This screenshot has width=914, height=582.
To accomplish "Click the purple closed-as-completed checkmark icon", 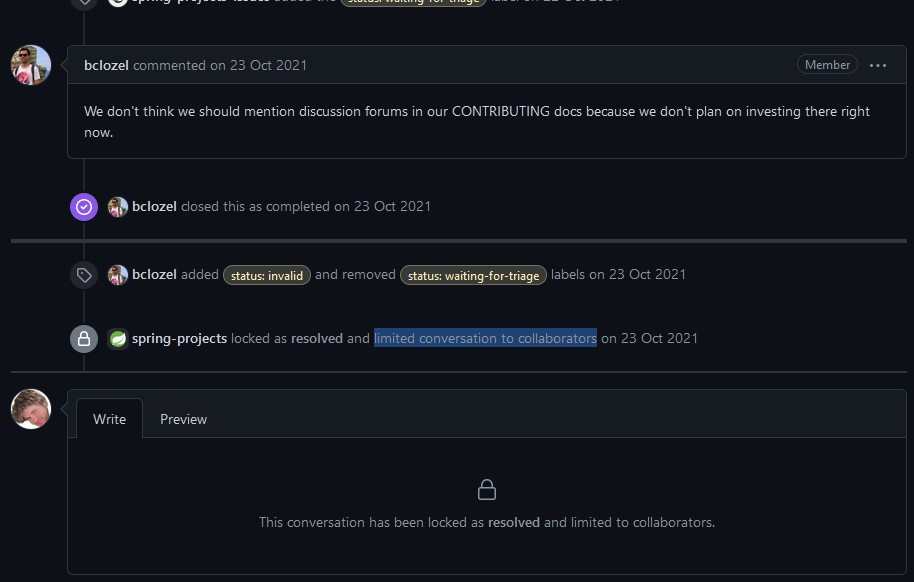I will coord(84,207).
